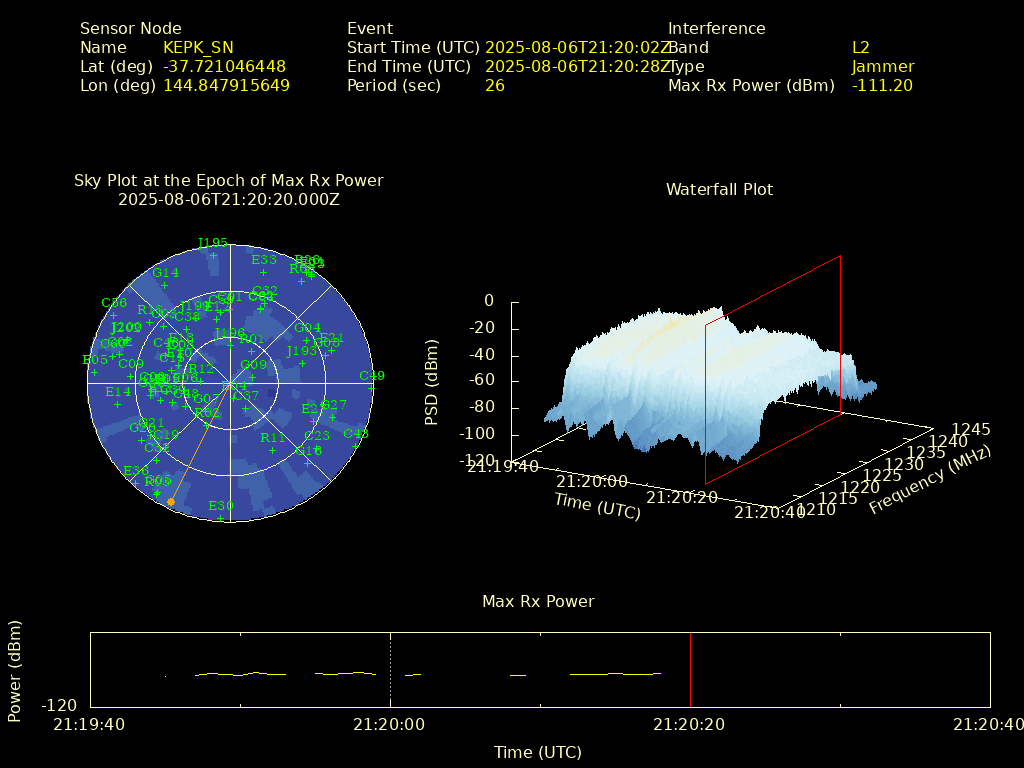This screenshot has height=768, width=1024.
Task: Click the orange interference direction dot on sky plot
Action: pyautogui.click(x=171, y=502)
